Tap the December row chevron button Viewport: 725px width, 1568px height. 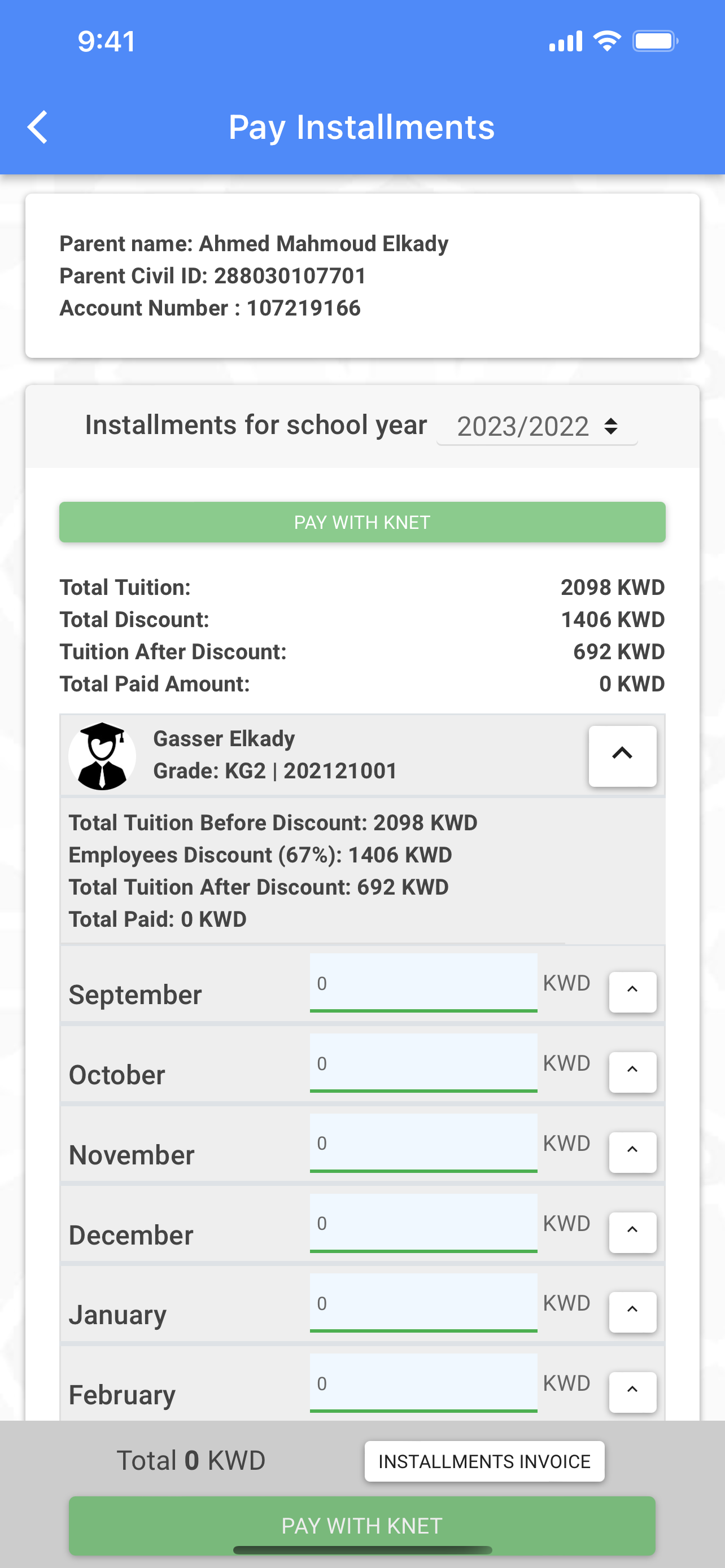(632, 1232)
